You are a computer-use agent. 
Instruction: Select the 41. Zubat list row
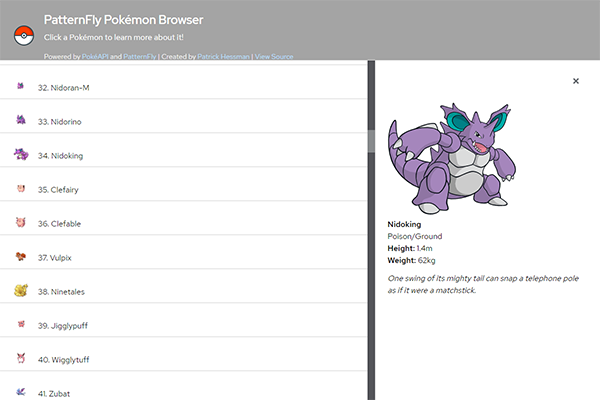click(180, 392)
